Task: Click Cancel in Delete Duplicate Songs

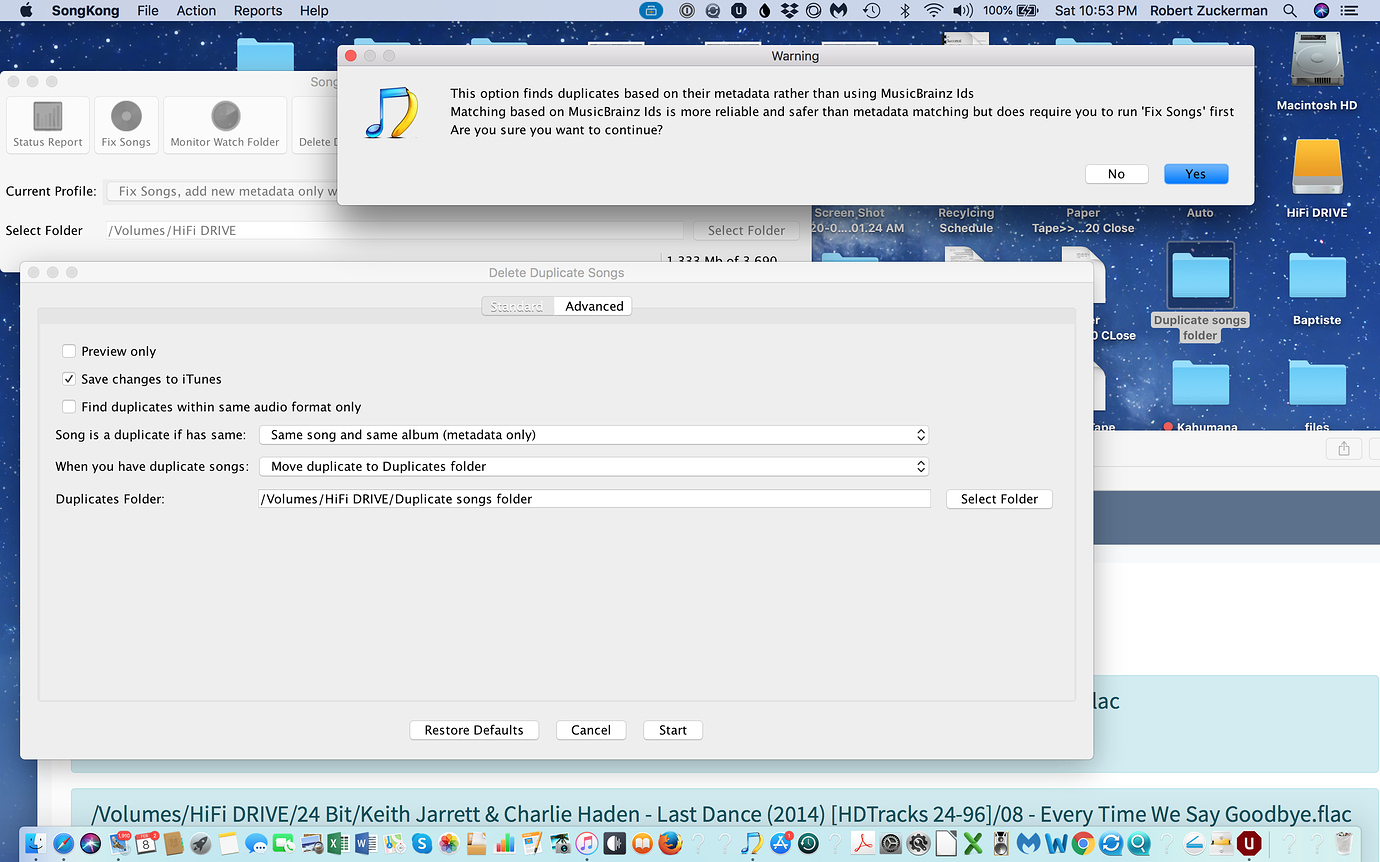Action: click(591, 730)
